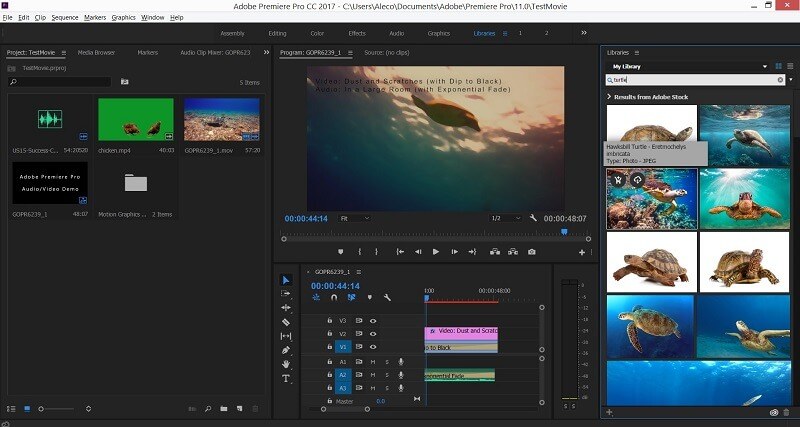
Task: Open timeline display settings wrench
Action: (387, 297)
